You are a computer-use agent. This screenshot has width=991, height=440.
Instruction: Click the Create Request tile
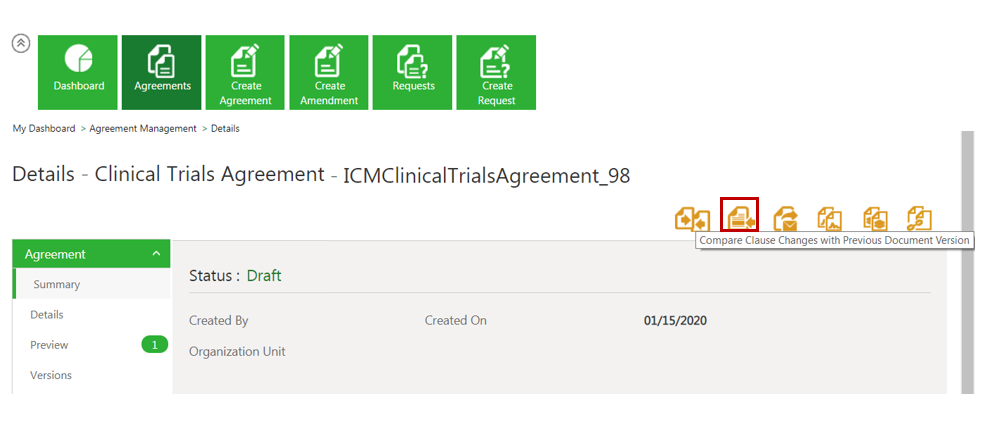[496, 73]
